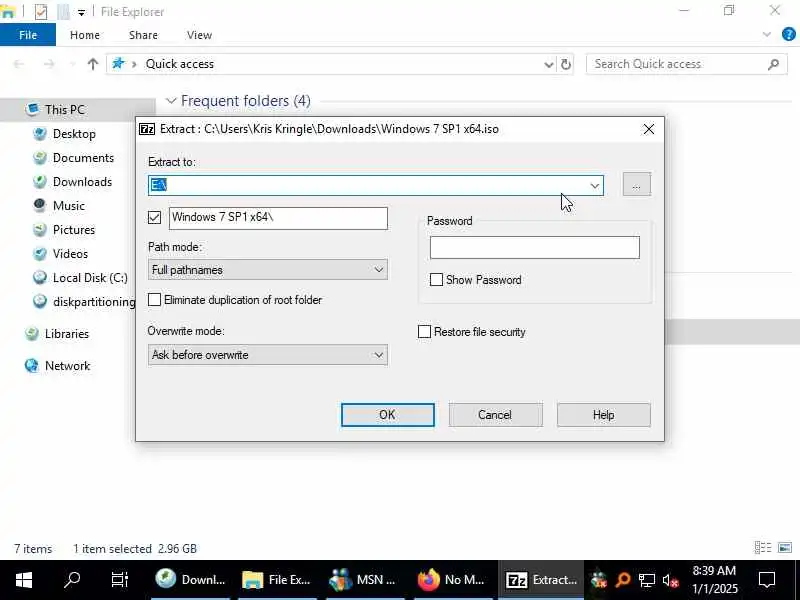Click the browse '...' button for extract path
Screen dimensions: 800x600
point(636,184)
